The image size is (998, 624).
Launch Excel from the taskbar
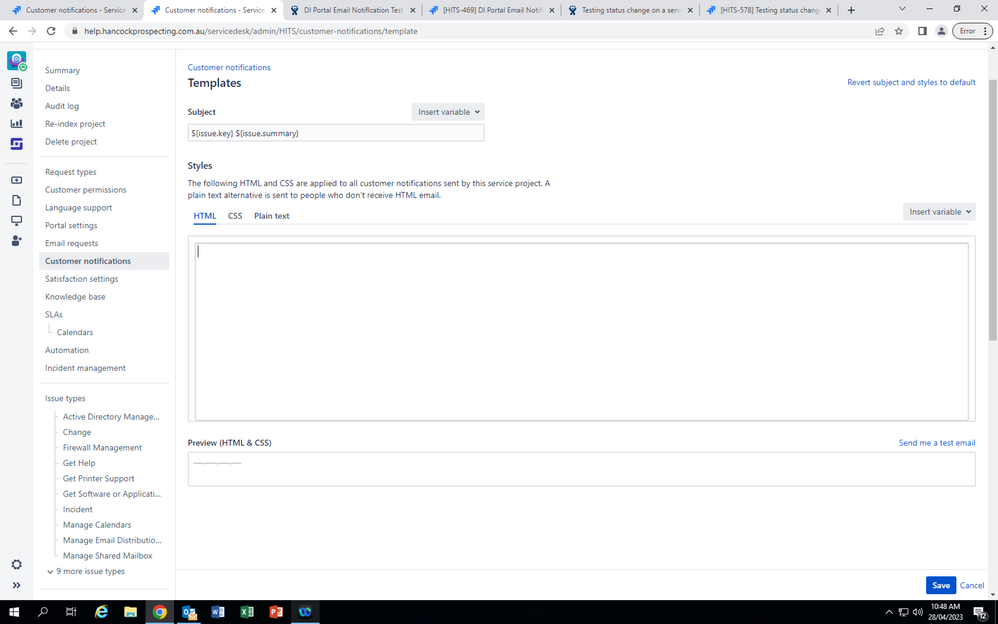[247, 611]
